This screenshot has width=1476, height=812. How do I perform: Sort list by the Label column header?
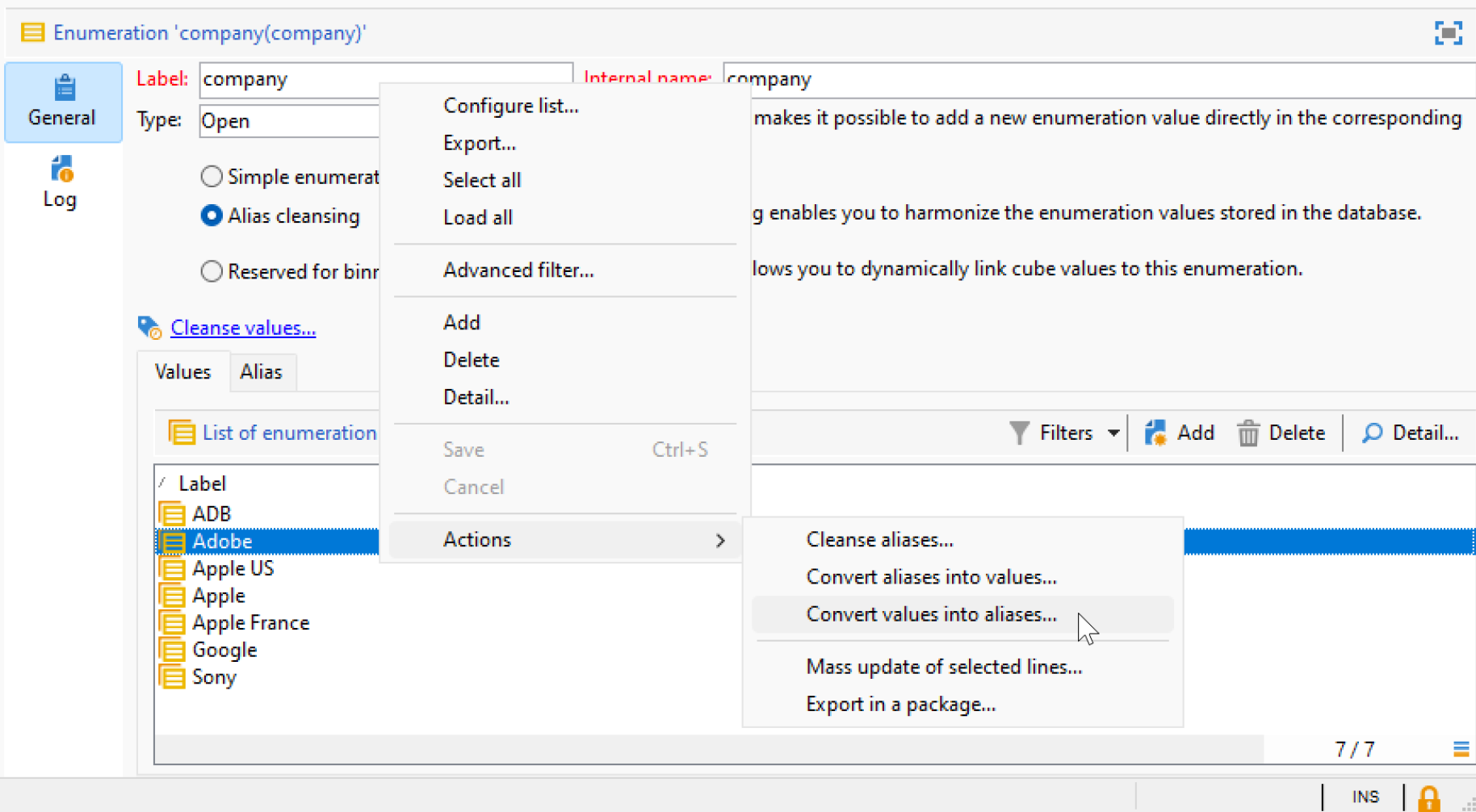click(203, 483)
